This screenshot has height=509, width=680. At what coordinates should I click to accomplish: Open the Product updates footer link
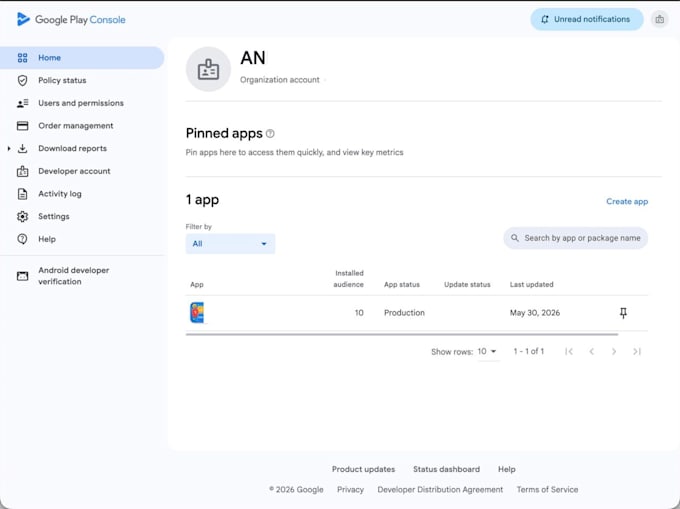click(x=363, y=469)
